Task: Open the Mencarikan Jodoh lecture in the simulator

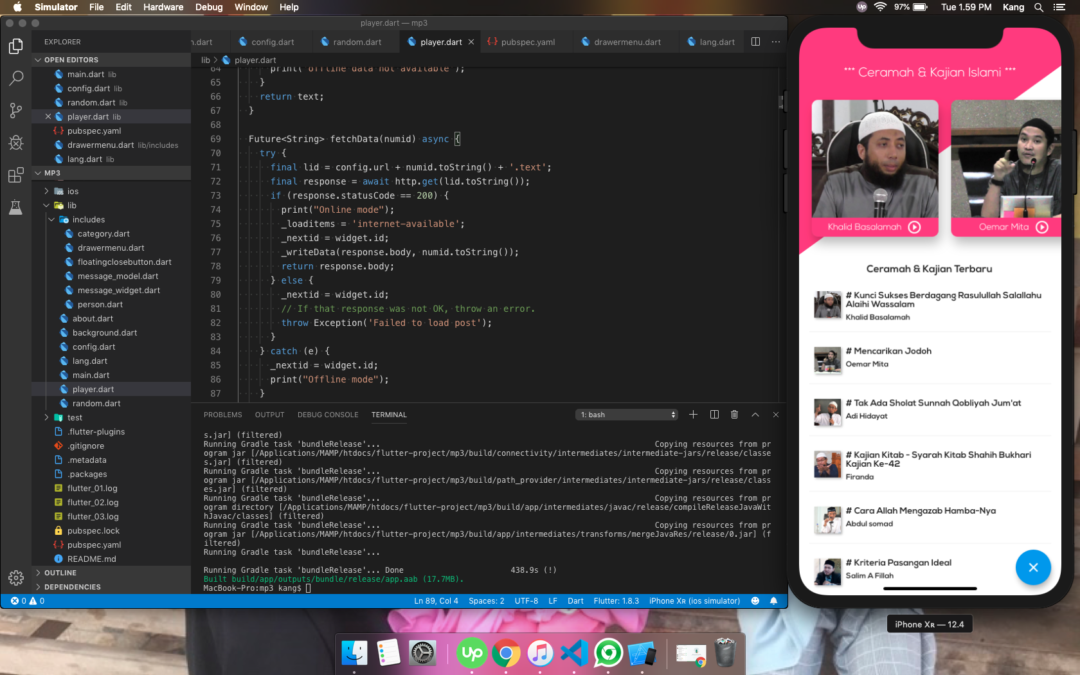Action: (929, 358)
